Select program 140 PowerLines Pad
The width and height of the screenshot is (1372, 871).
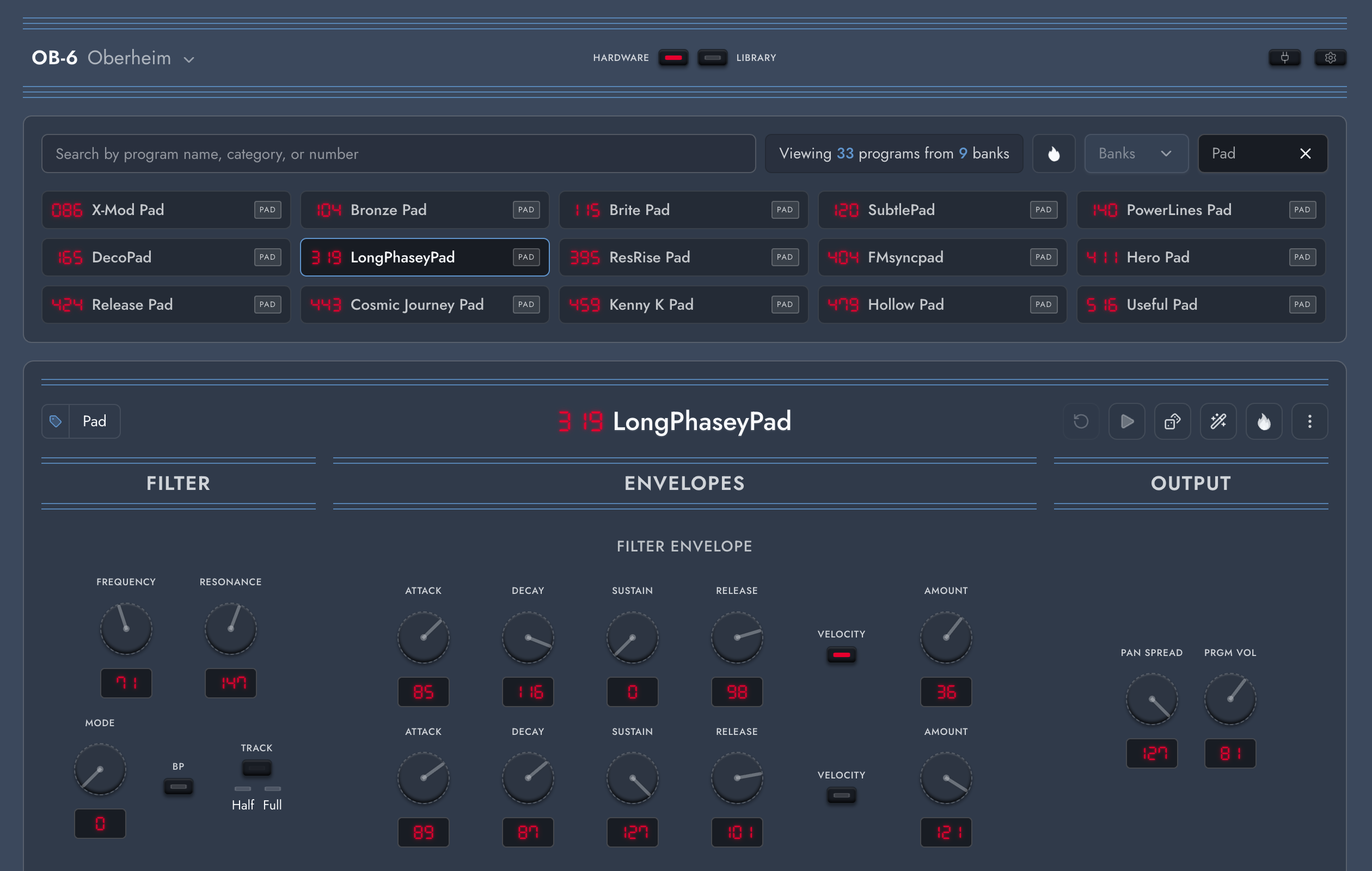[1201, 210]
